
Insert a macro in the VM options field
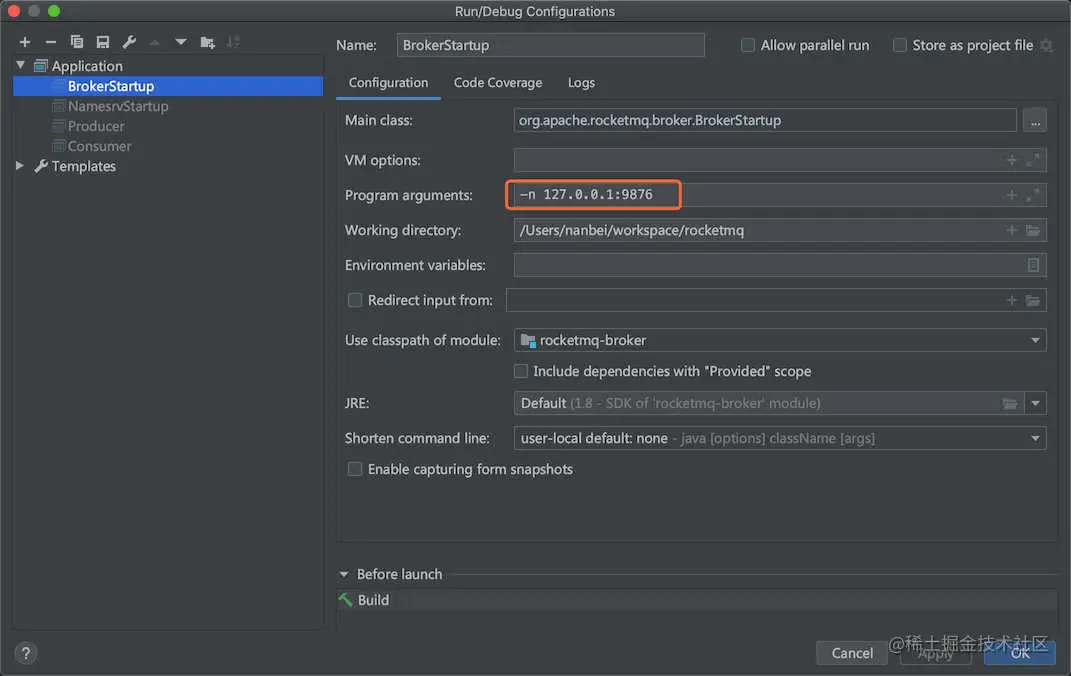pyautogui.click(x=1012, y=160)
